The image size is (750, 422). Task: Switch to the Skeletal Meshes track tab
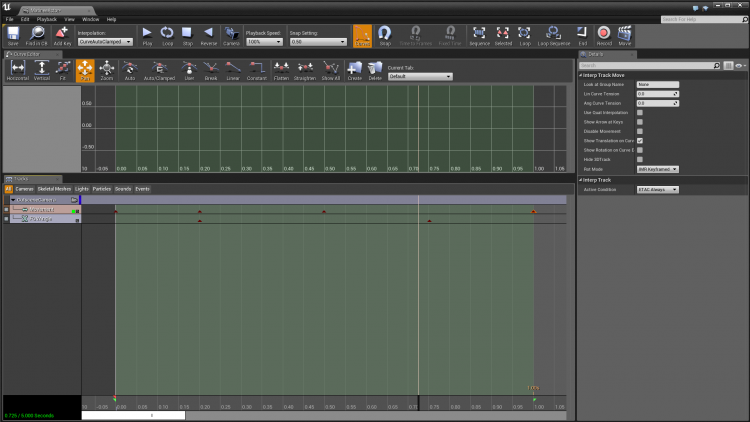[x=54, y=188]
